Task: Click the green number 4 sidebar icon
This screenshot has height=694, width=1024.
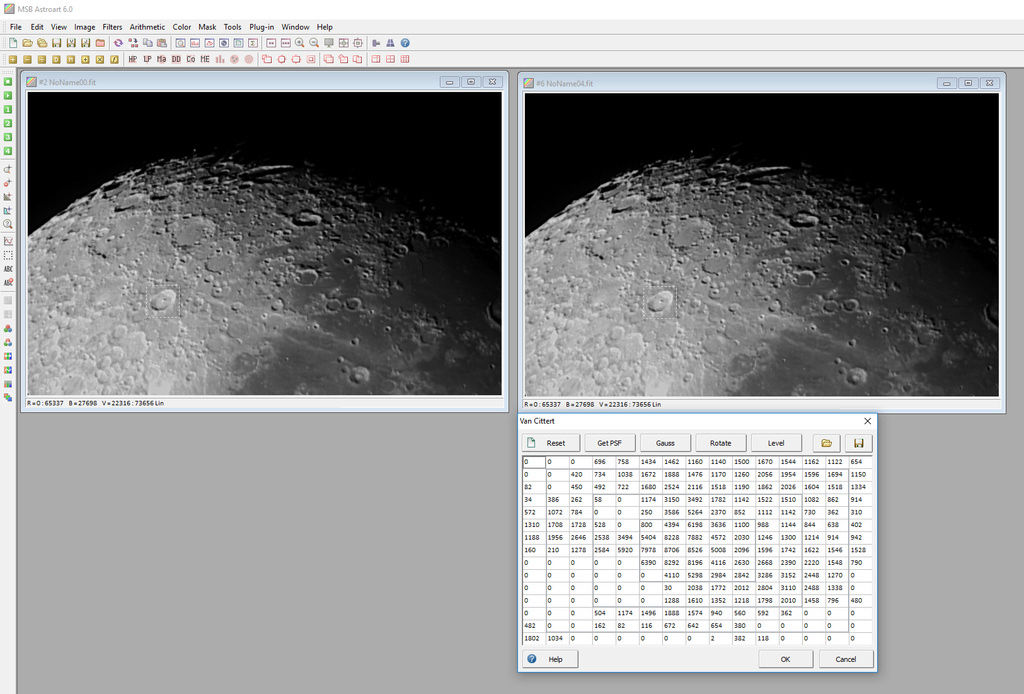Action: click(8, 151)
